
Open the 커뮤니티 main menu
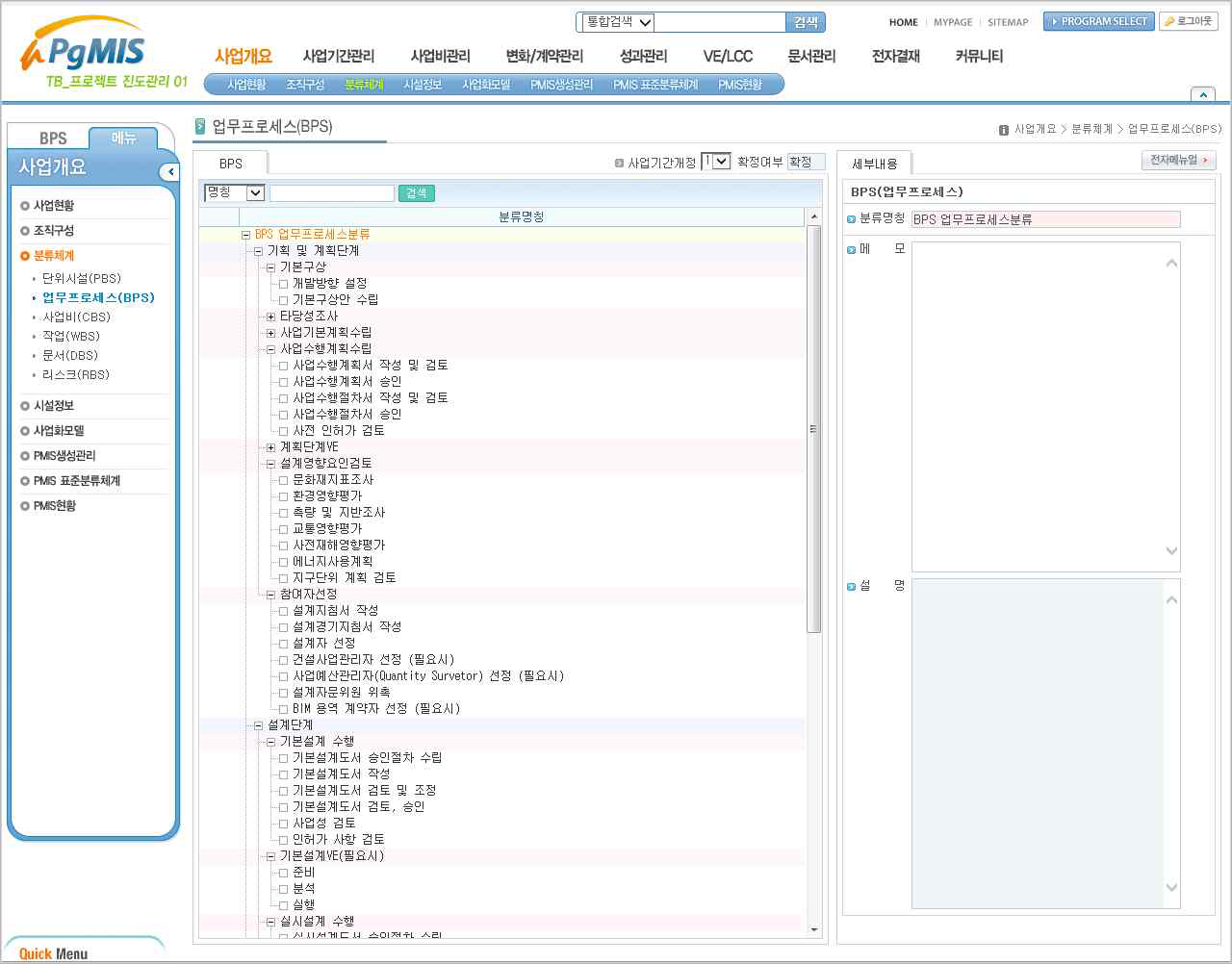pos(980,57)
